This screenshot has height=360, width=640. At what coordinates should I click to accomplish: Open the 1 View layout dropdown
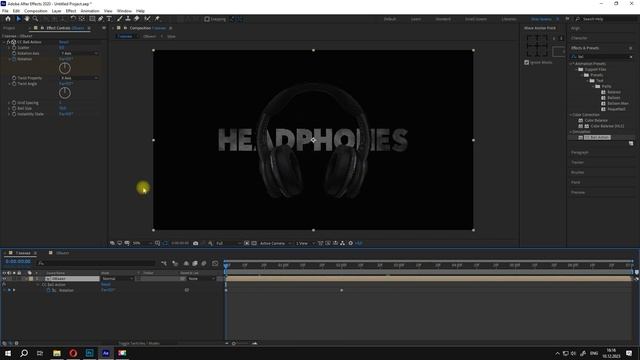304,243
